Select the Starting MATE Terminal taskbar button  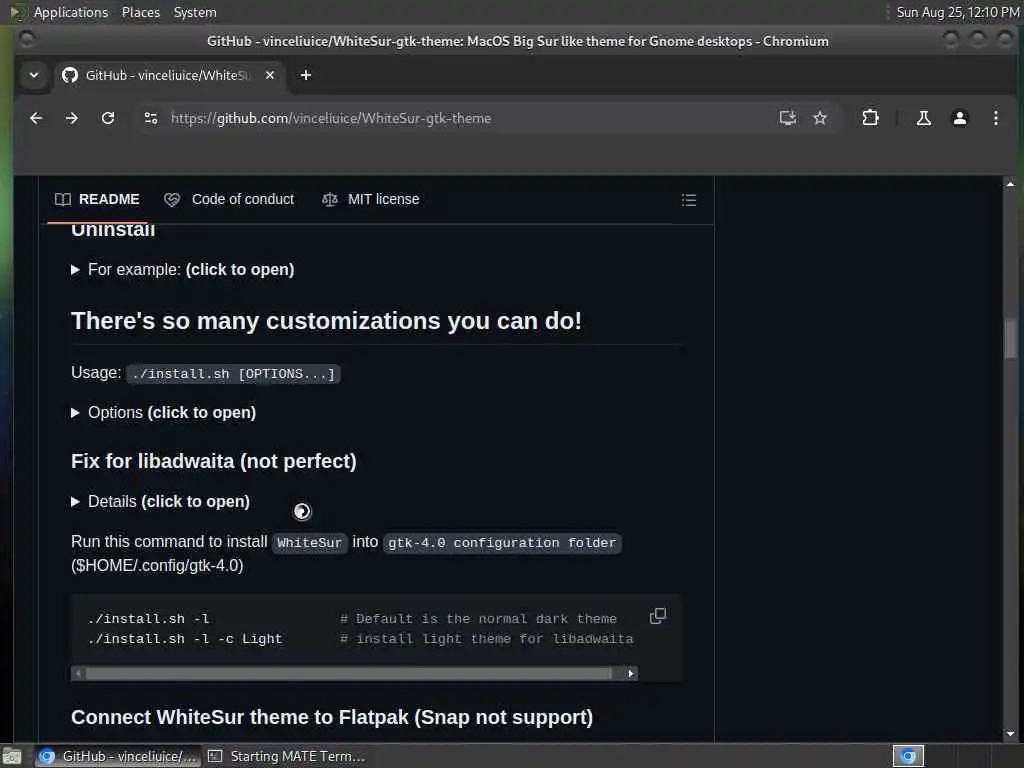coord(286,756)
